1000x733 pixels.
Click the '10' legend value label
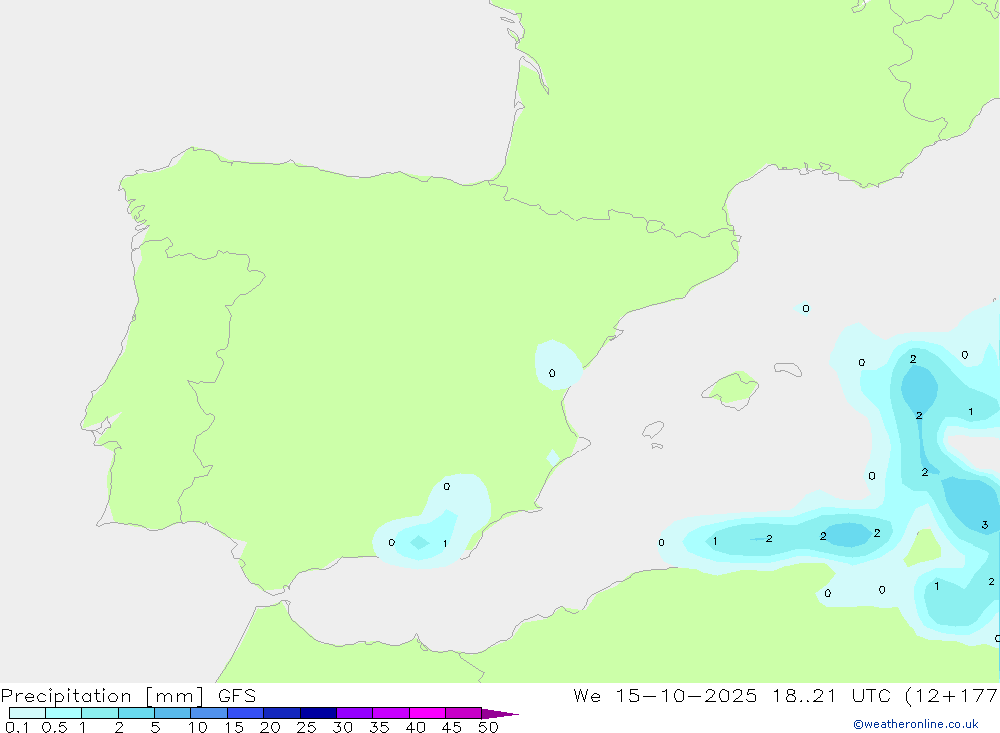point(198,727)
